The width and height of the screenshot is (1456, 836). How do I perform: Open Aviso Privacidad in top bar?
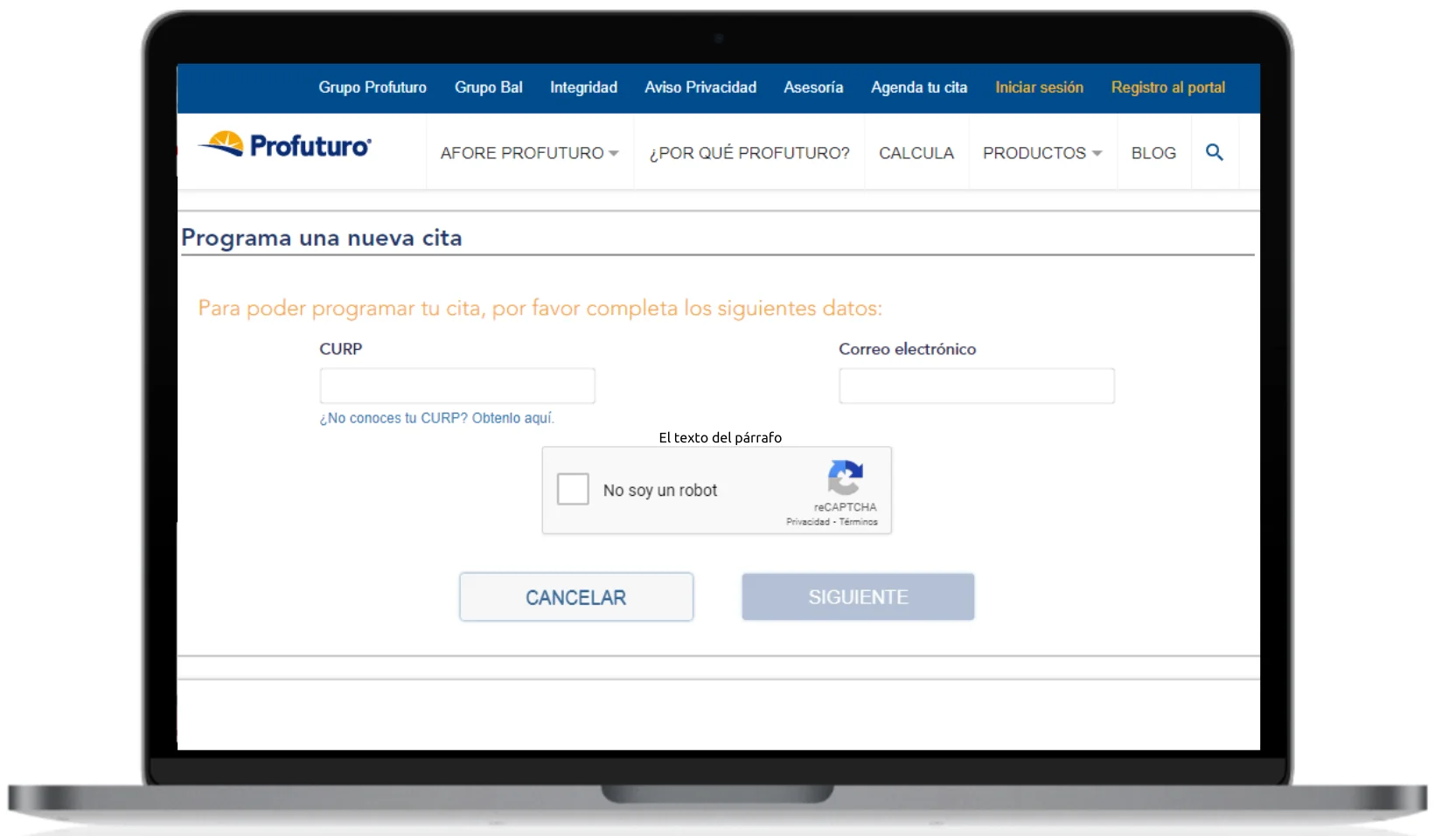coord(700,87)
